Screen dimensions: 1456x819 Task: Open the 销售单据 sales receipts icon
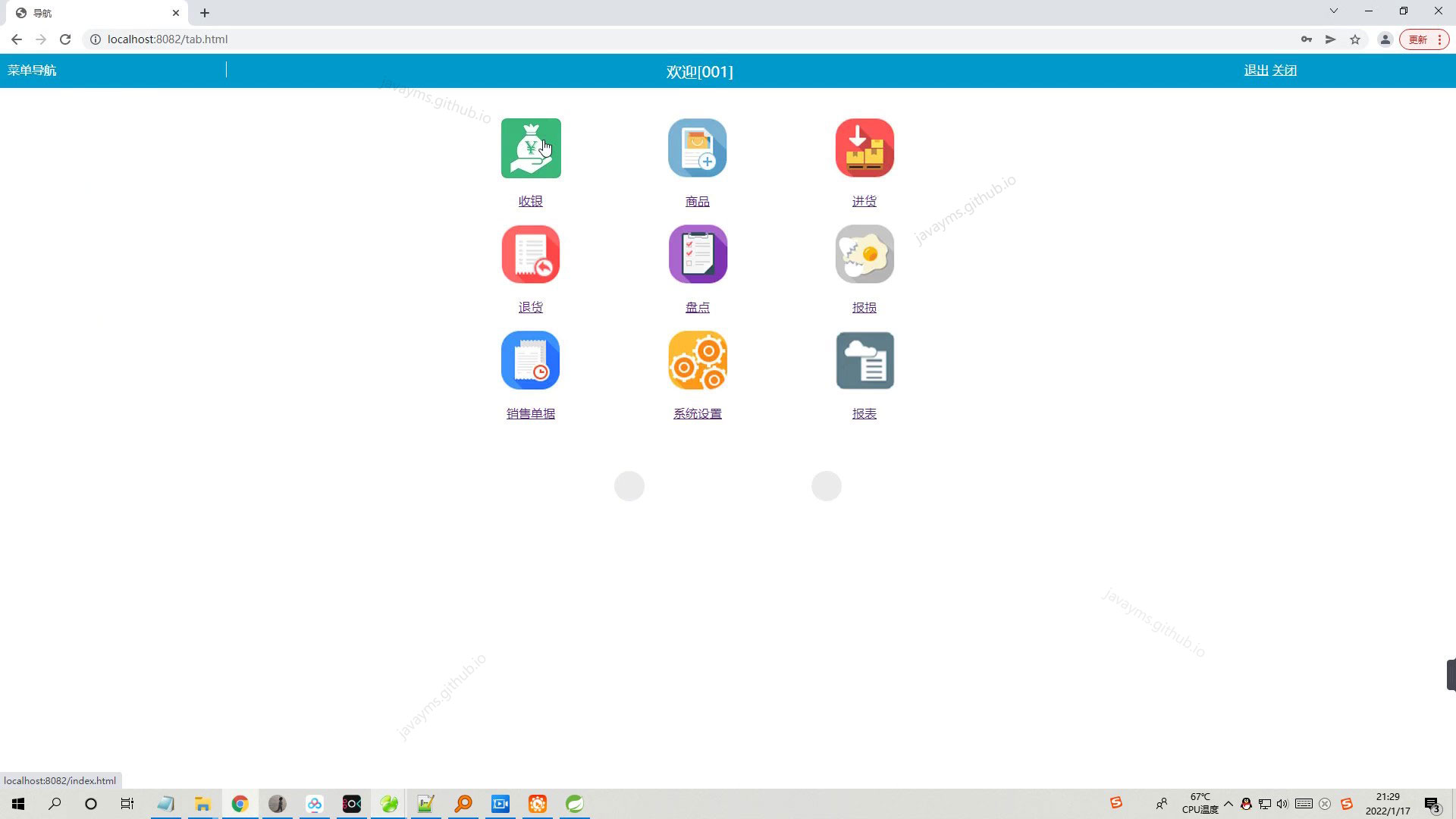coord(530,360)
